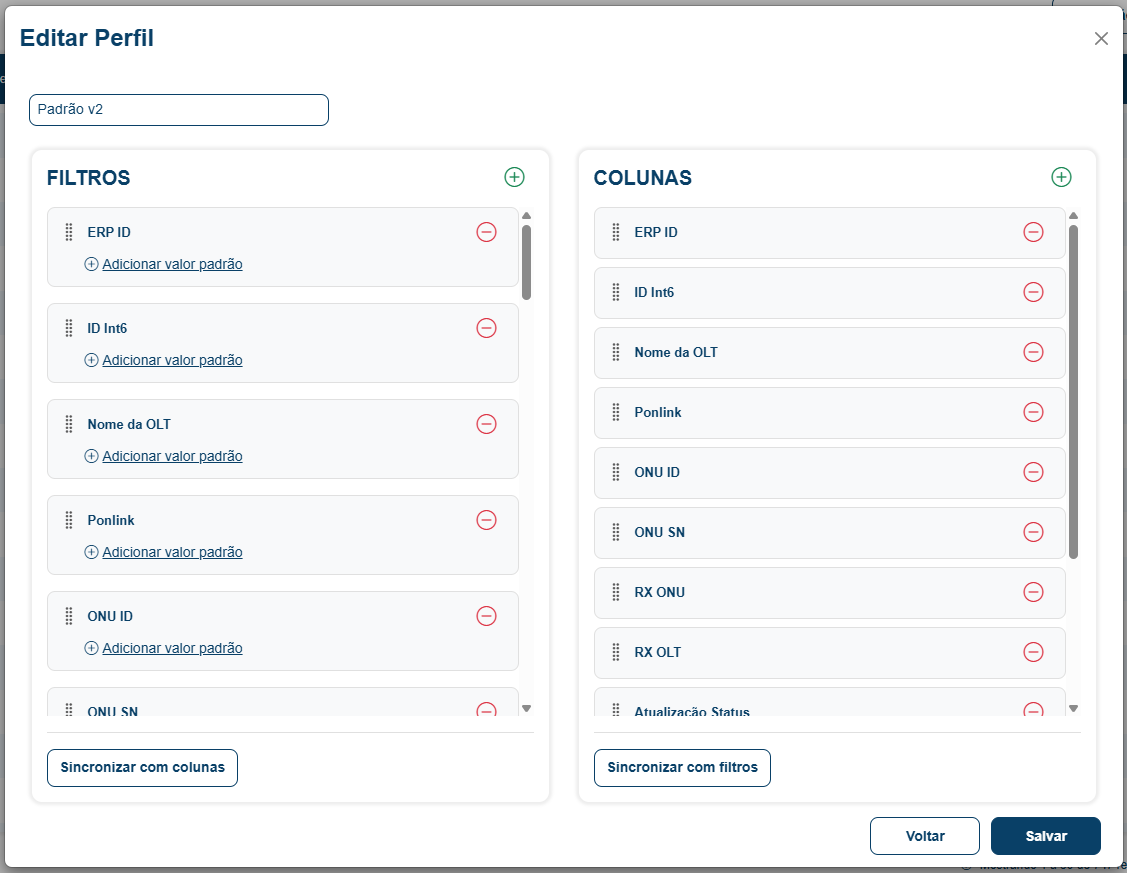Click the Filtros list scrollbar thumb

click(526, 262)
